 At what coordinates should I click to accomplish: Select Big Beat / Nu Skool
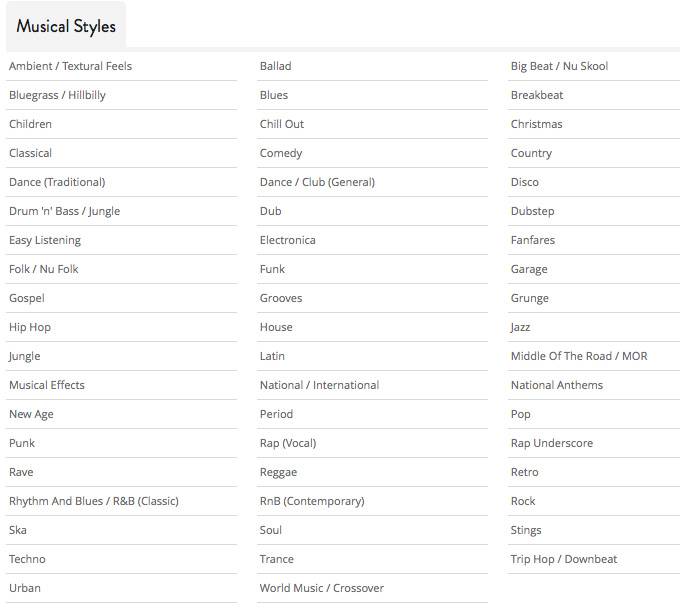click(x=559, y=66)
